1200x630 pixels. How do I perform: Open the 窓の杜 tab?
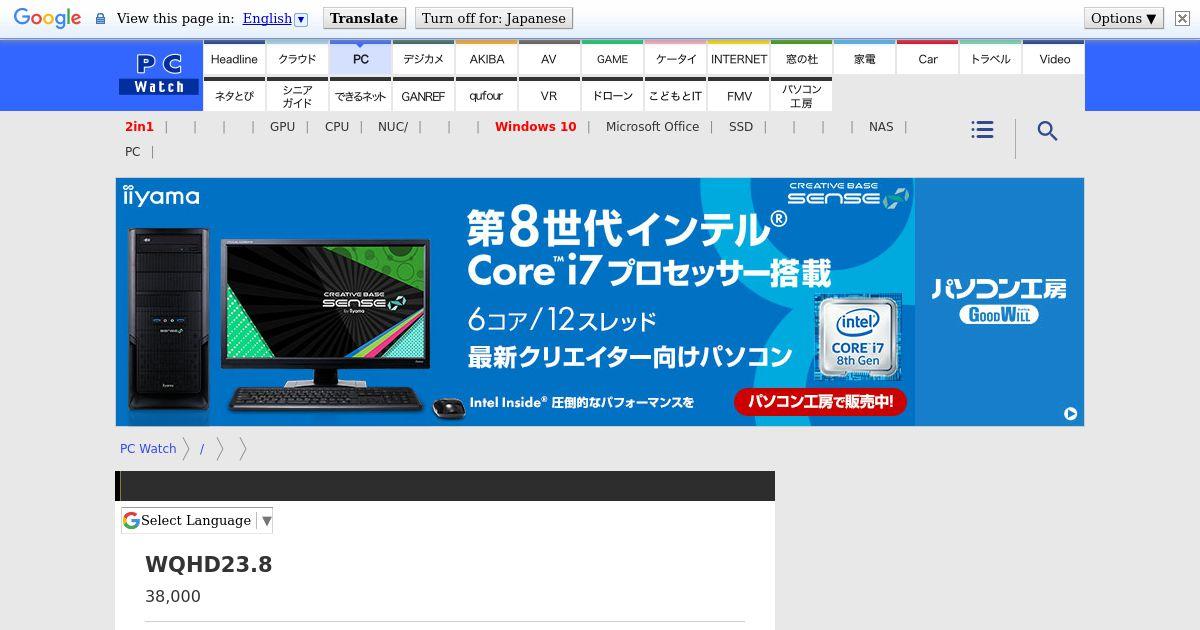(x=802, y=59)
